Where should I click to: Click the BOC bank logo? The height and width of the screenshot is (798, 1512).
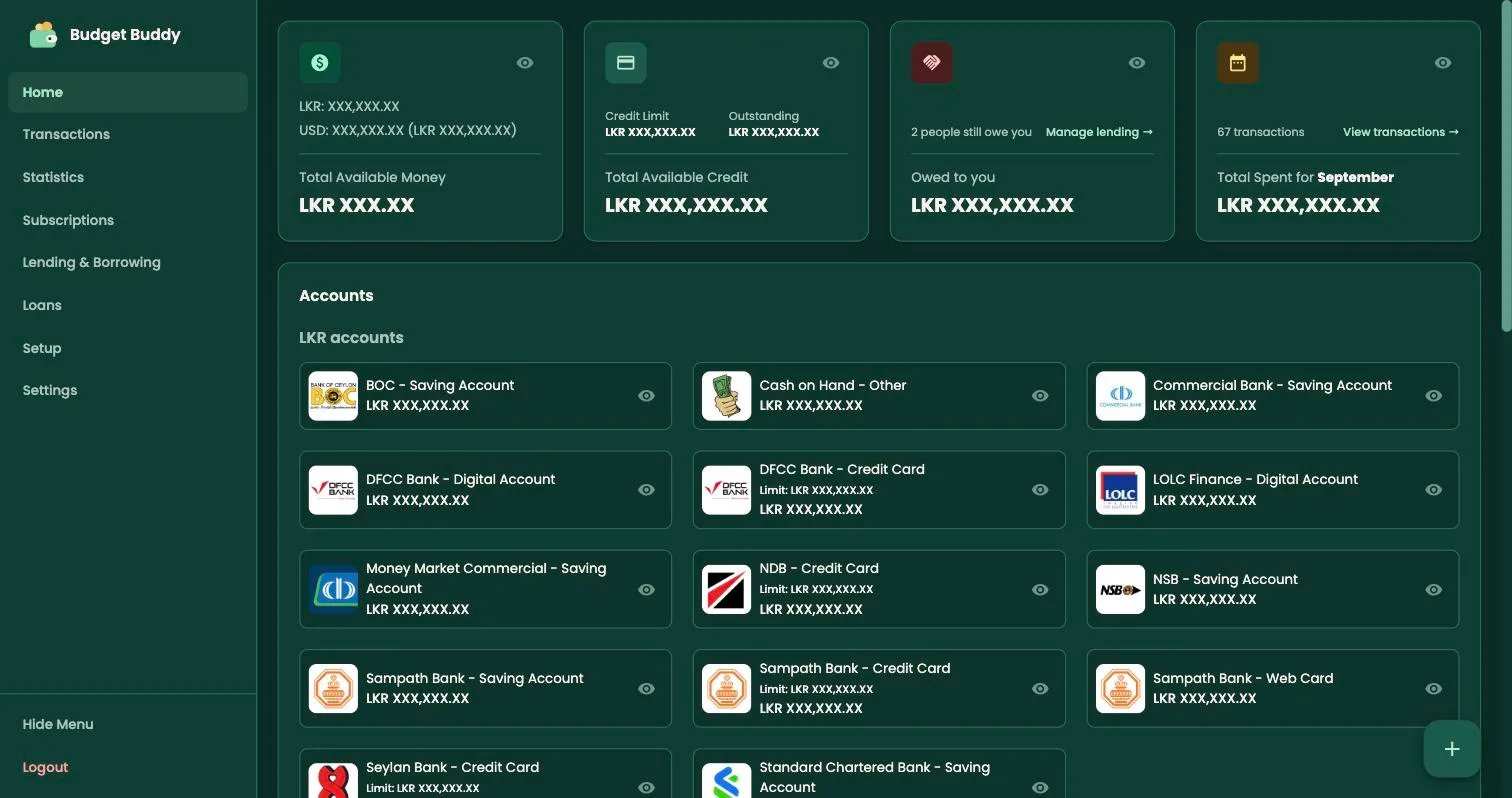click(x=333, y=396)
